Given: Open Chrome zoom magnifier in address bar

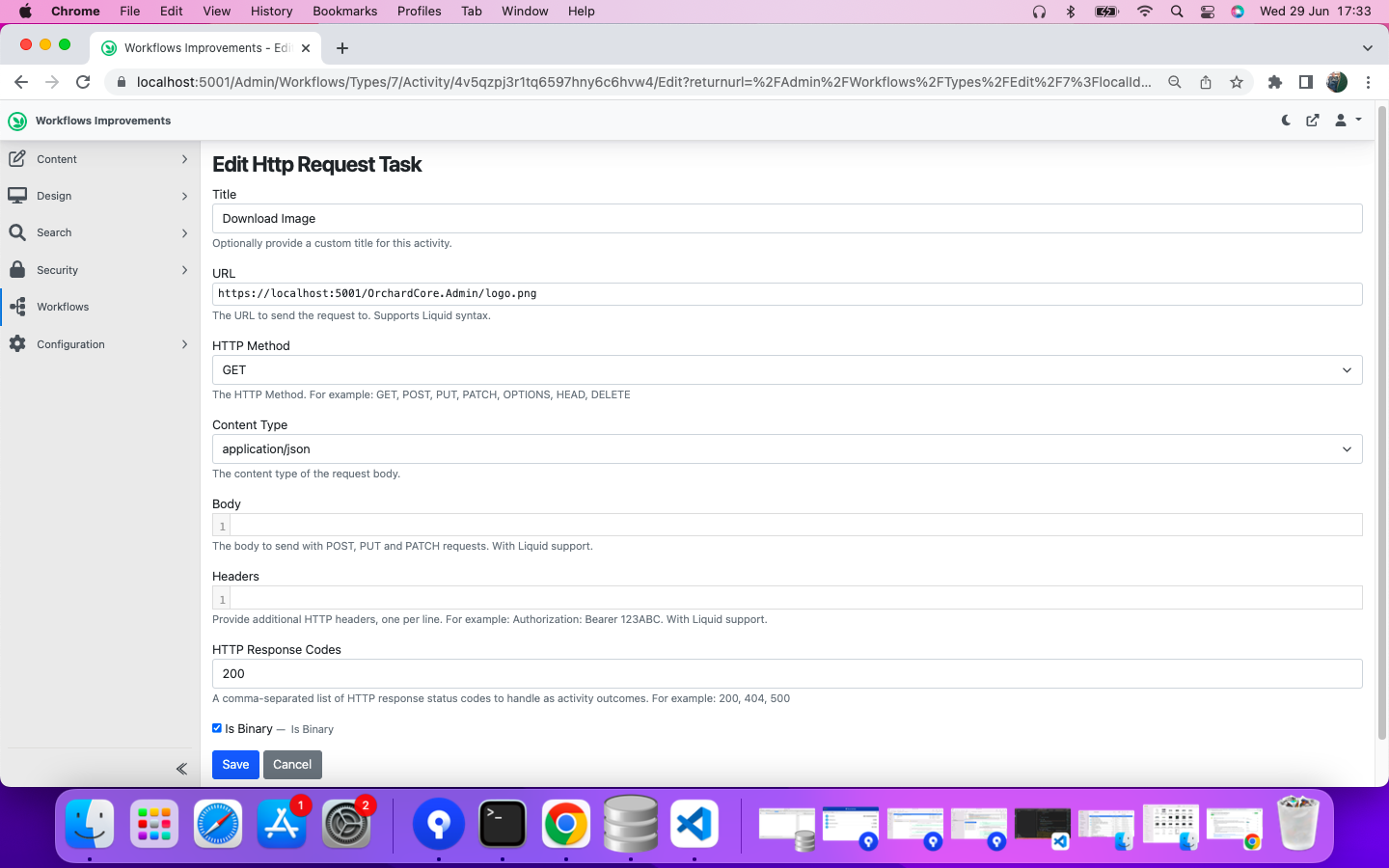Looking at the screenshot, I should (x=1175, y=82).
